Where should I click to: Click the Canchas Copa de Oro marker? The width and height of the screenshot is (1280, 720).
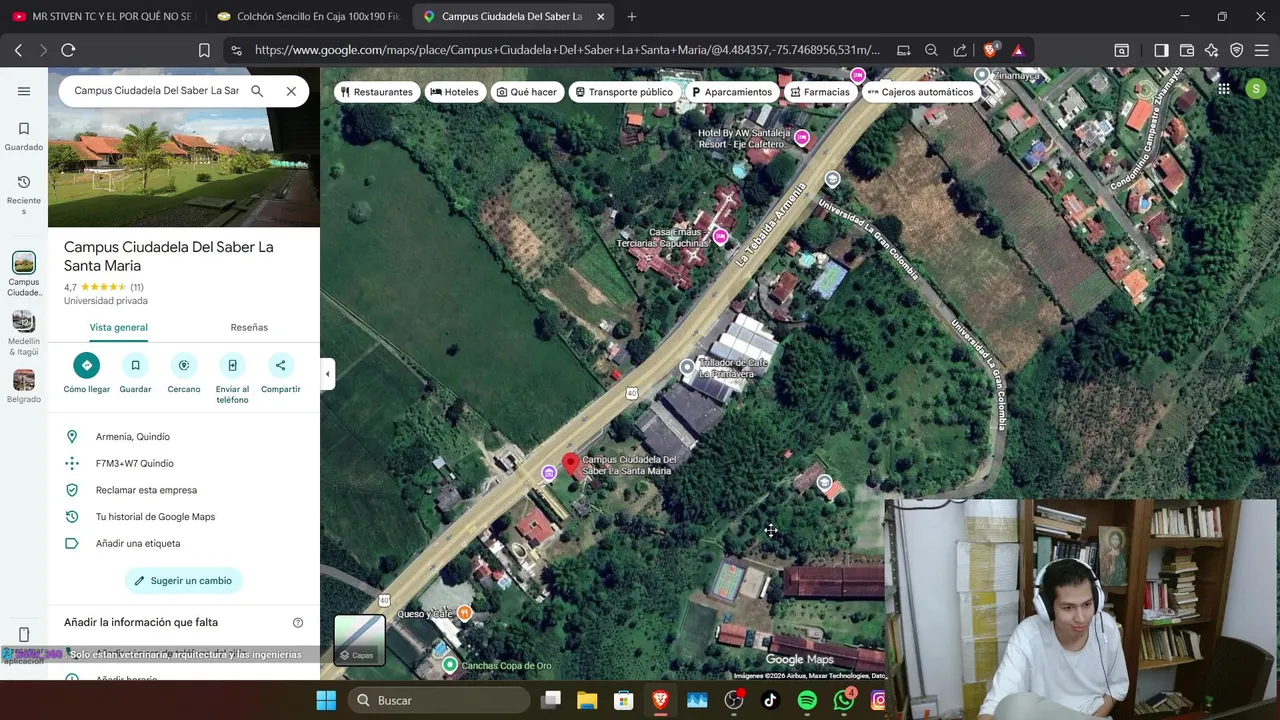(450, 665)
